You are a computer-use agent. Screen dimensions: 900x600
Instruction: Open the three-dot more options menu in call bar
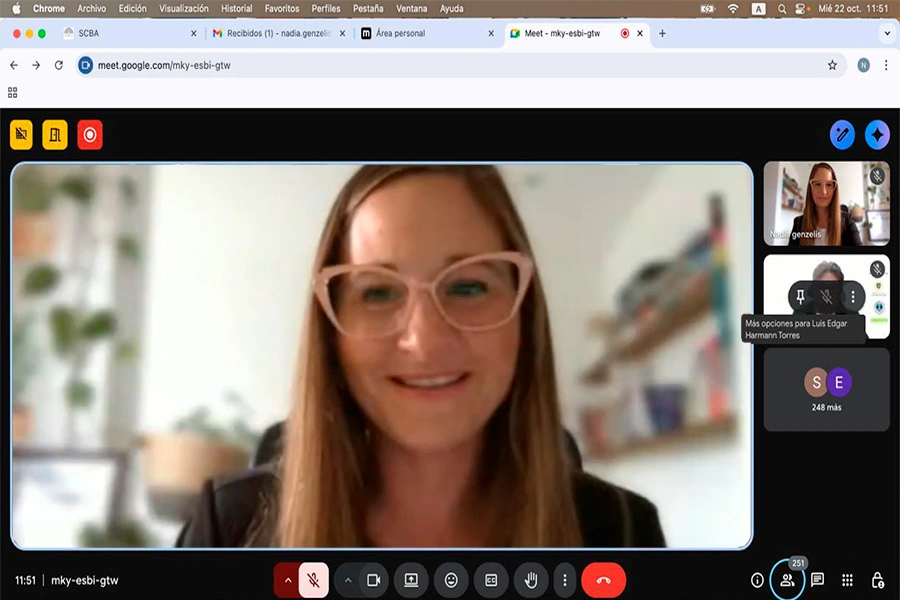564,580
